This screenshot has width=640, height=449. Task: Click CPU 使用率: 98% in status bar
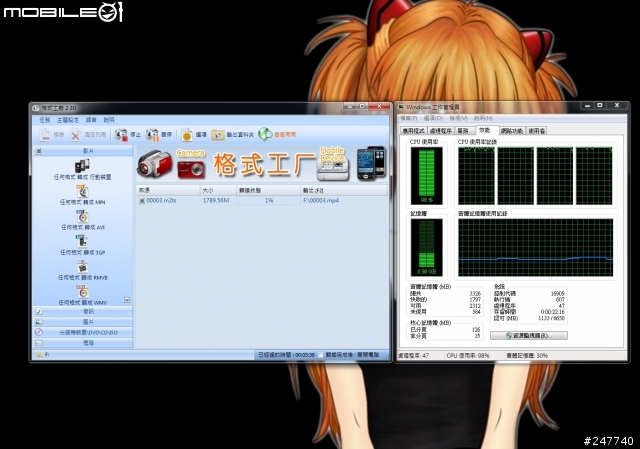[x=468, y=356]
